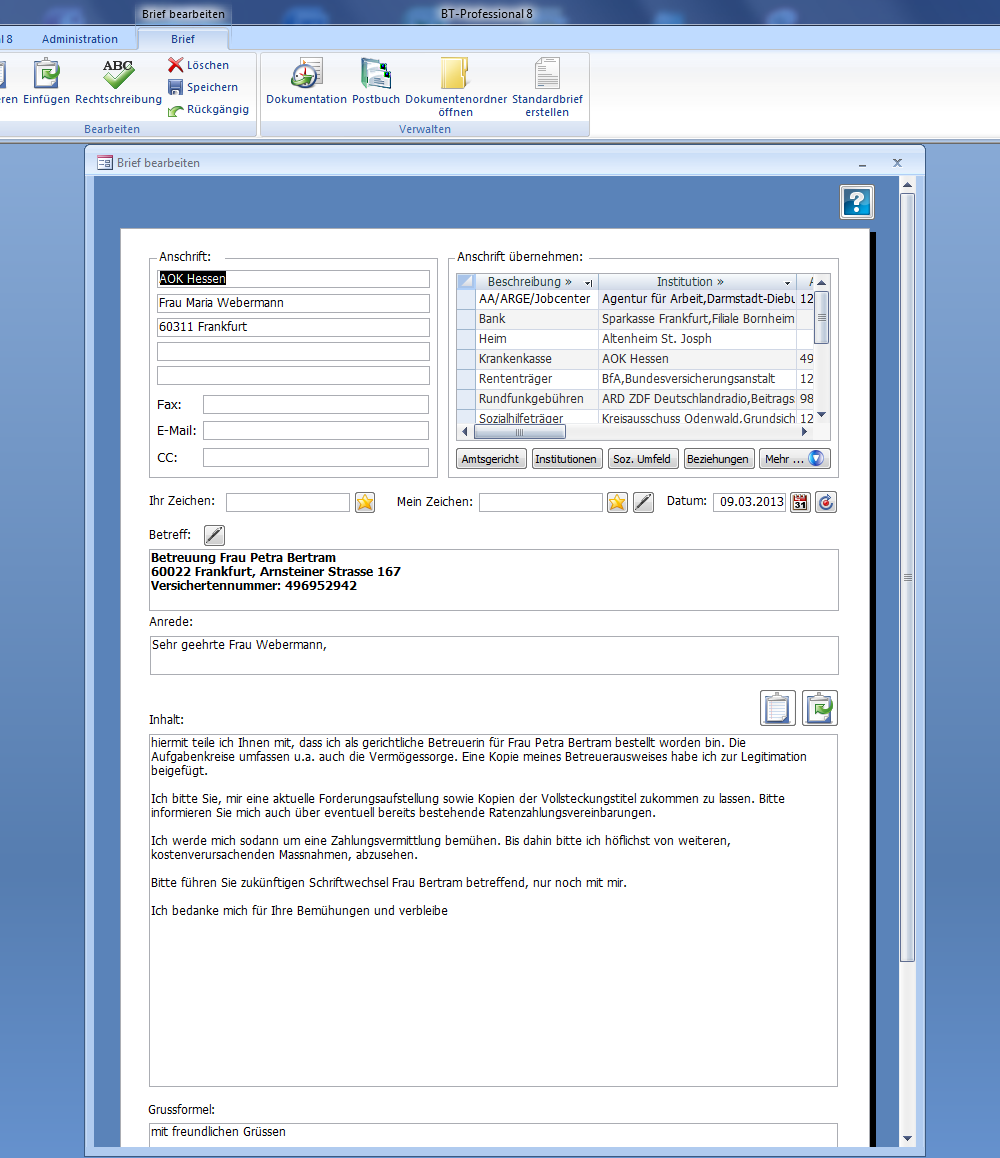Switch to the Administration ribbon tab
Screen dimensions: 1000x1158
[x=80, y=39]
